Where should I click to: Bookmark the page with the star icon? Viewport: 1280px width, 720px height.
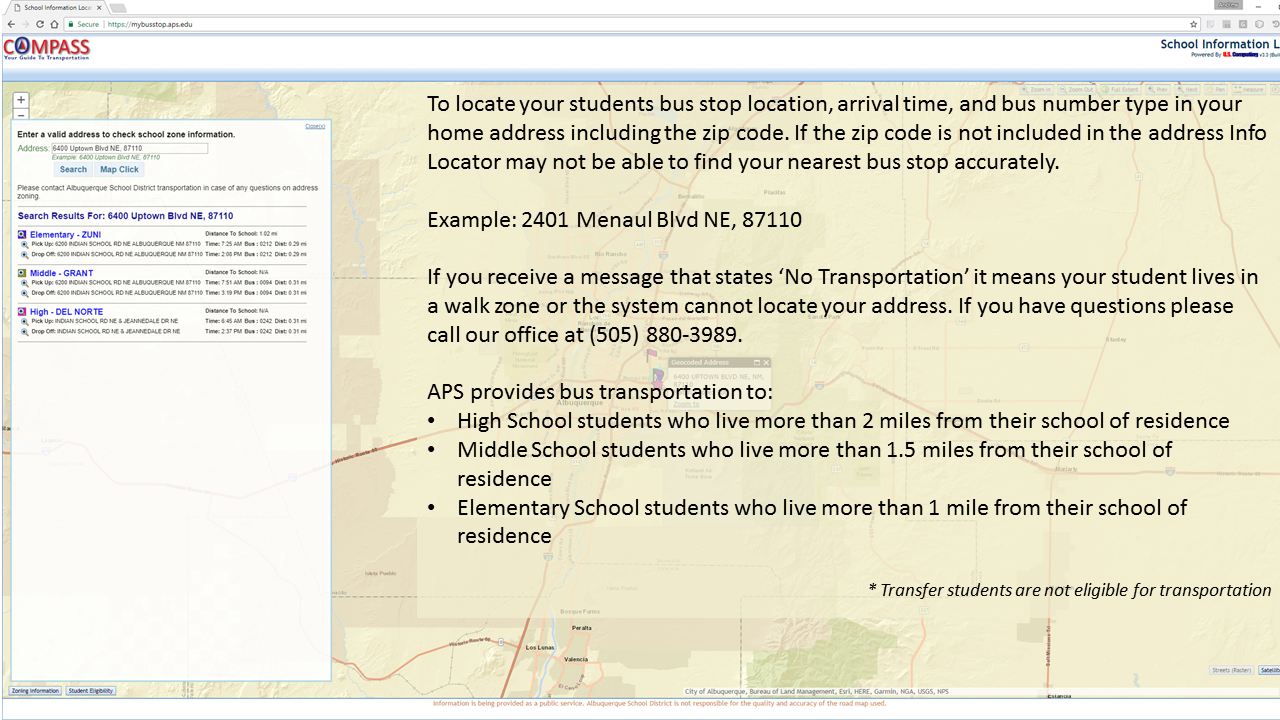(1193, 24)
